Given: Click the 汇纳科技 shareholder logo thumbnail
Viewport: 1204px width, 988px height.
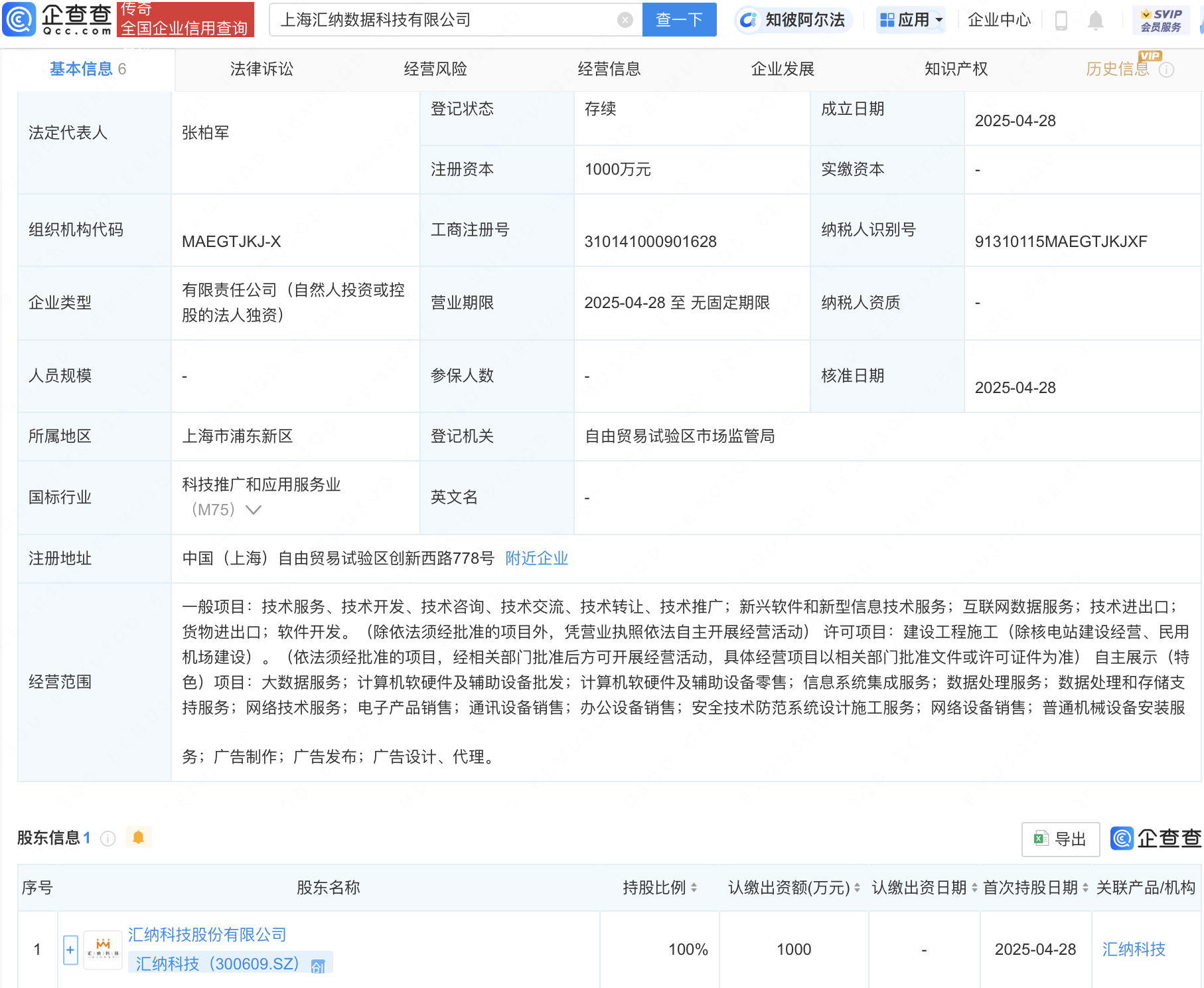Looking at the screenshot, I should pos(103,949).
